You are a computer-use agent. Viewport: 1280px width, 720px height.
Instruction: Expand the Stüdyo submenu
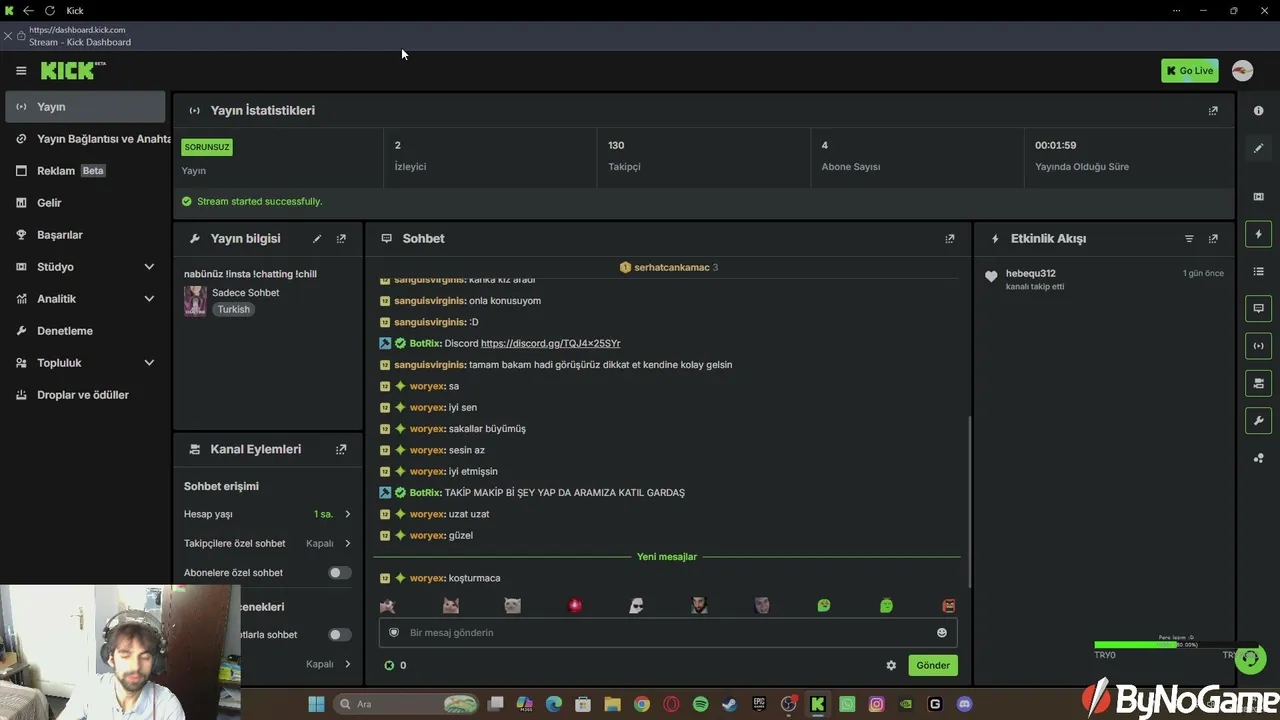click(149, 267)
